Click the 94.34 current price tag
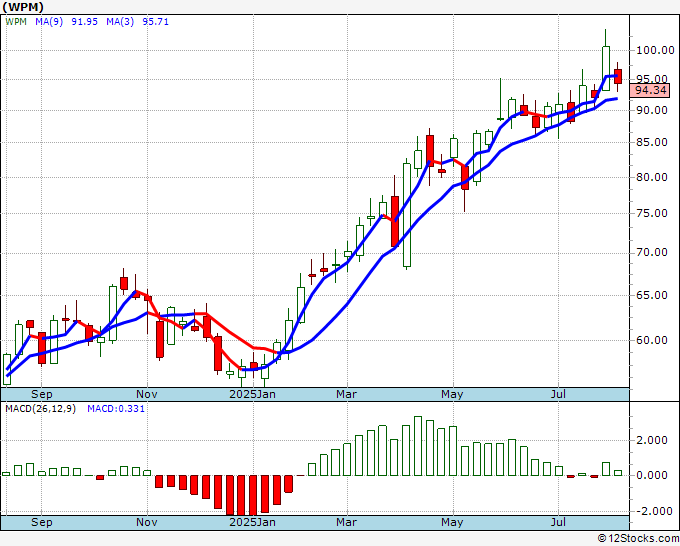The width and height of the screenshot is (680, 546). click(650, 90)
